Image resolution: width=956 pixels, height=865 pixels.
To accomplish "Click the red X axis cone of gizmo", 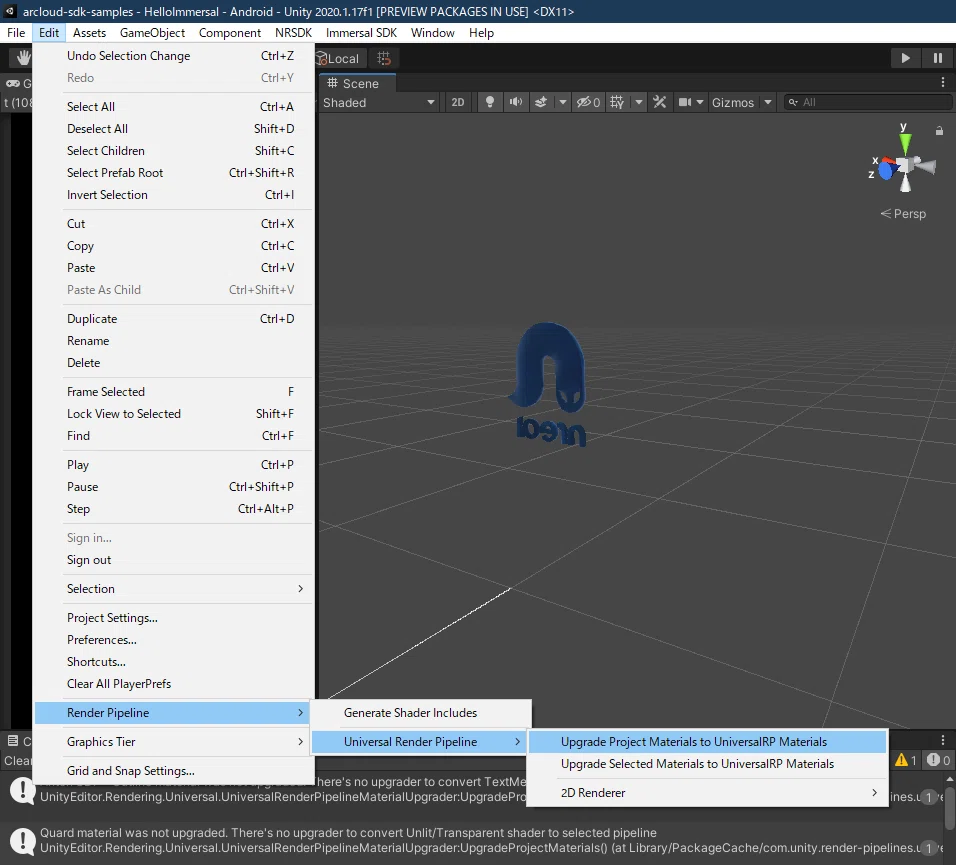I will [x=890, y=162].
